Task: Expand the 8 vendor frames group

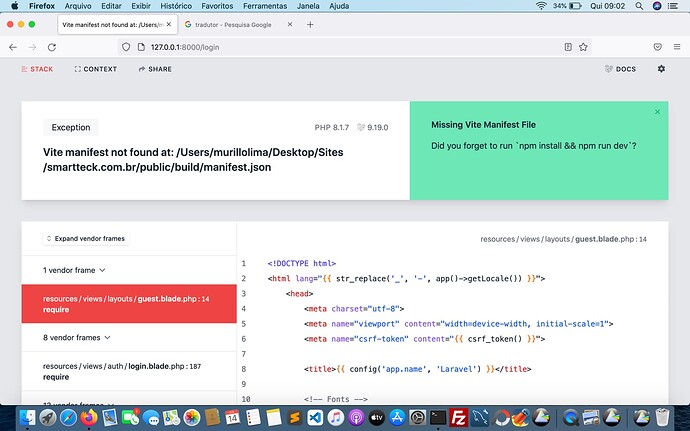Action: 77,338
